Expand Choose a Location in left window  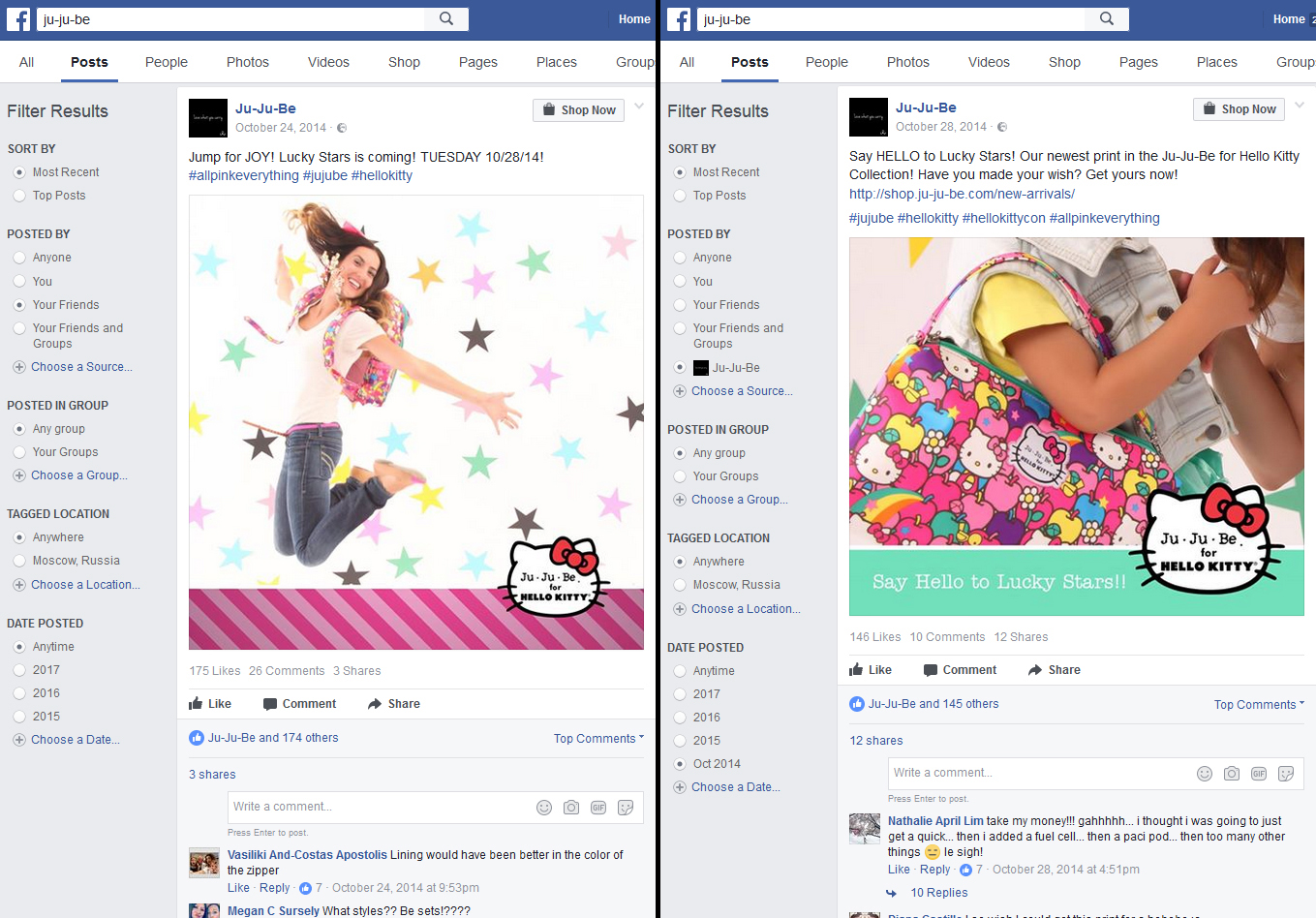pyautogui.click(x=85, y=585)
